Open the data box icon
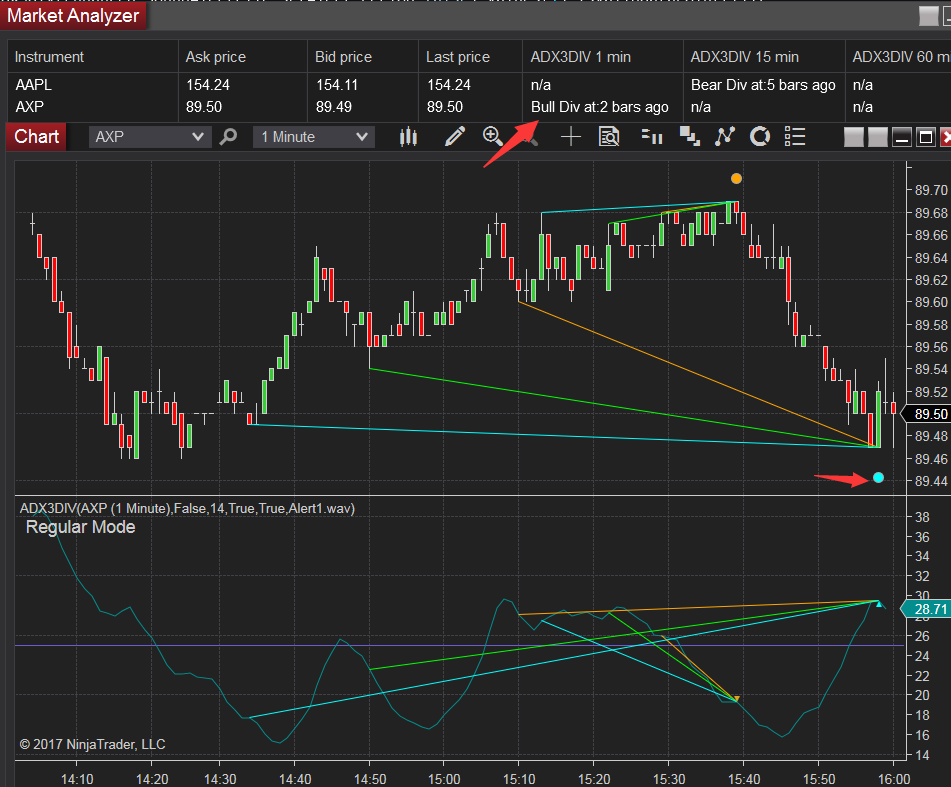This screenshot has width=951, height=787. (609, 136)
